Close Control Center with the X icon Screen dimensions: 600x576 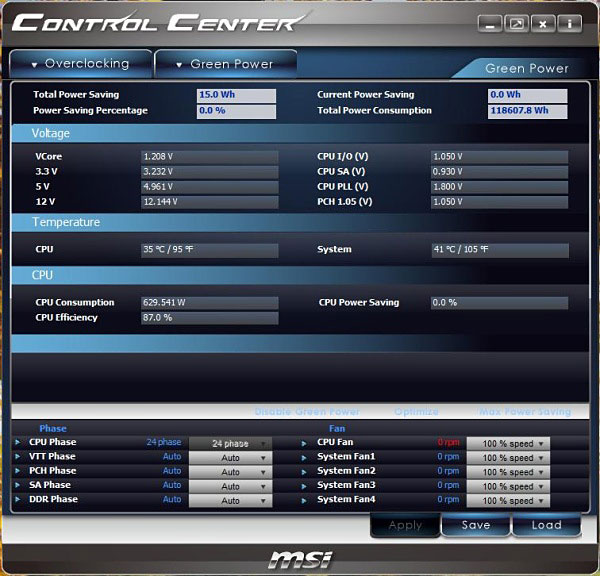coord(543,24)
